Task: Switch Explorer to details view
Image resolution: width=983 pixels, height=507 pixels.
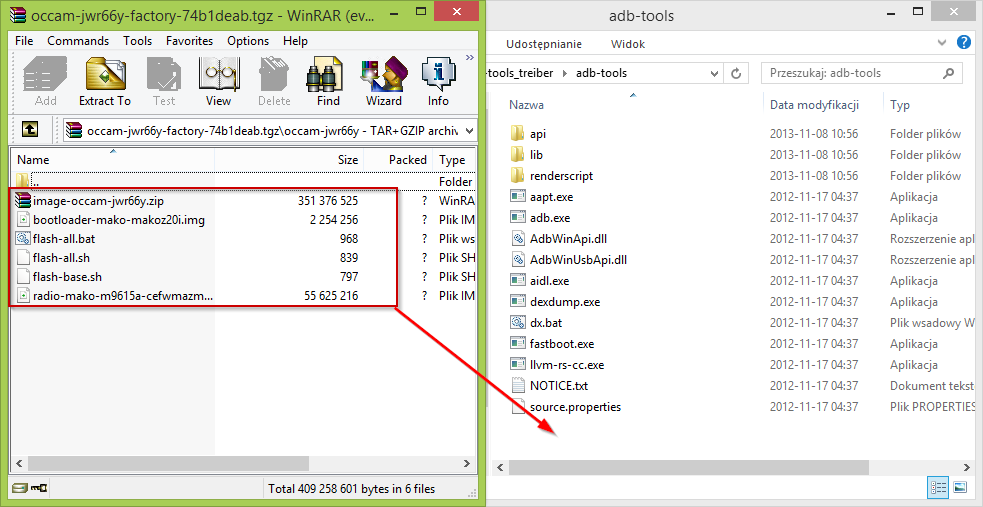Action: coord(939,487)
